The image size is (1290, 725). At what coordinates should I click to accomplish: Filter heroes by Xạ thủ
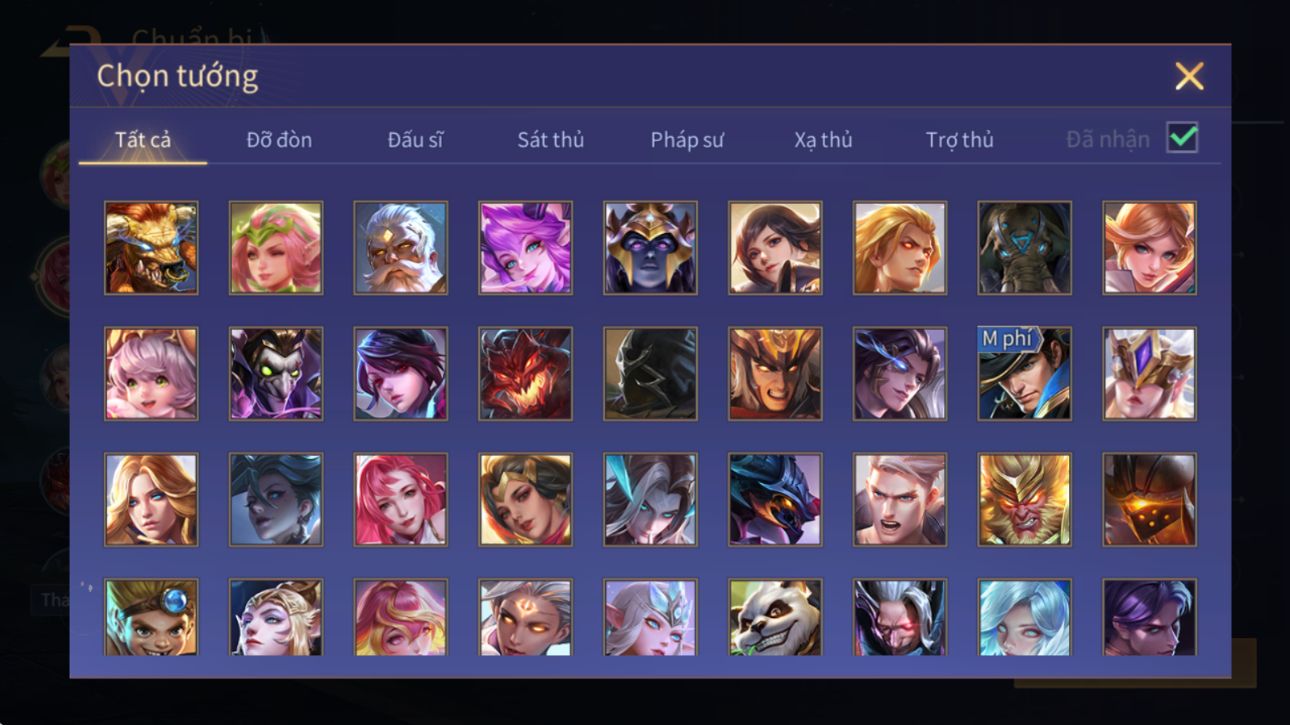click(823, 140)
